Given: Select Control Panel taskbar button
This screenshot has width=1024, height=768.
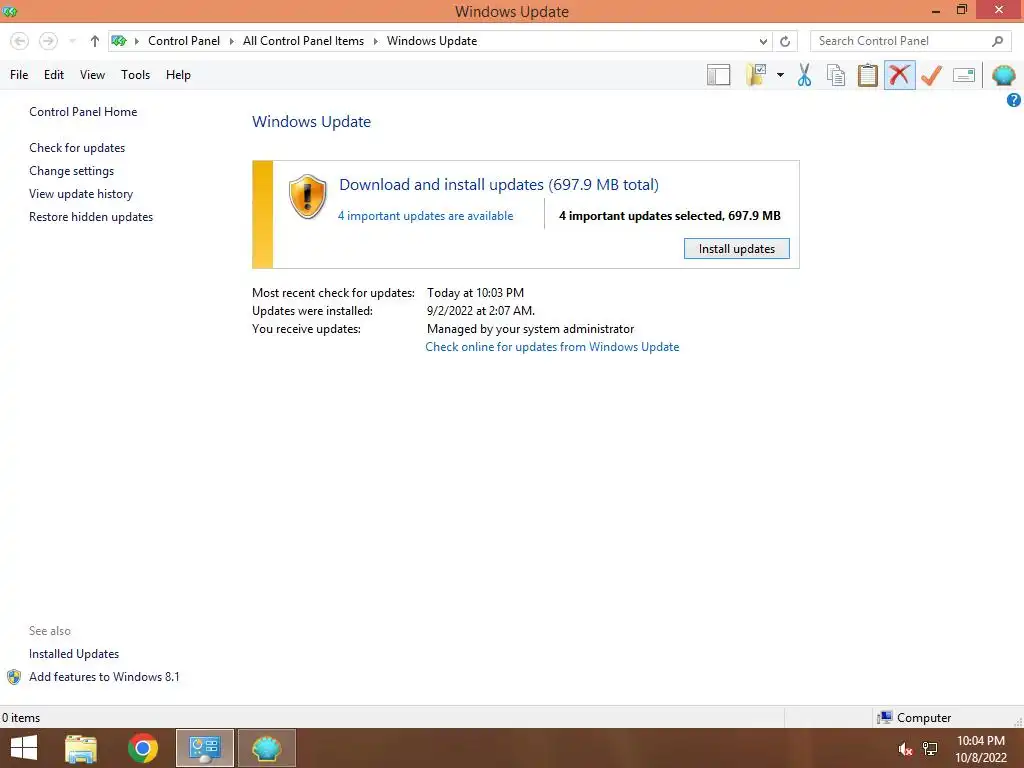Looking at the screenshot, I should pos(205,748).
